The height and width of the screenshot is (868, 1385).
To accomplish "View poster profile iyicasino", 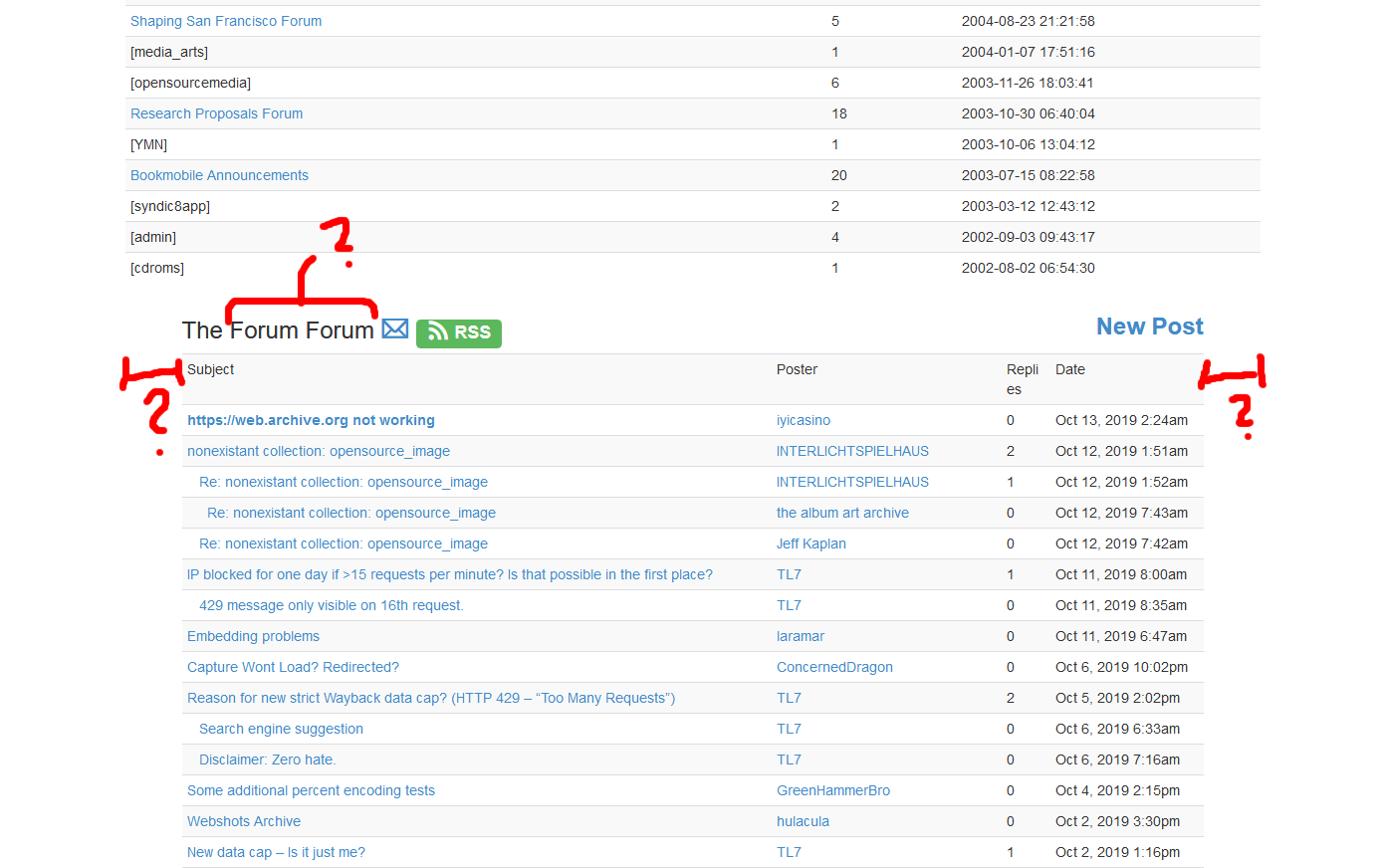I will tap(804, 420).
